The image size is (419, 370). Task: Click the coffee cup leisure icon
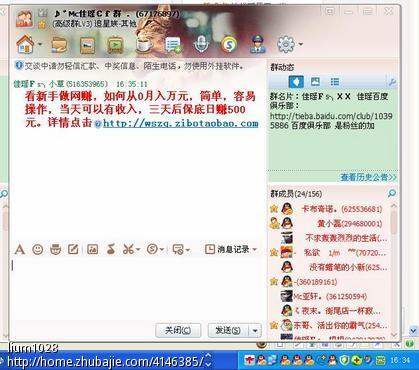[x=144, y=45]
